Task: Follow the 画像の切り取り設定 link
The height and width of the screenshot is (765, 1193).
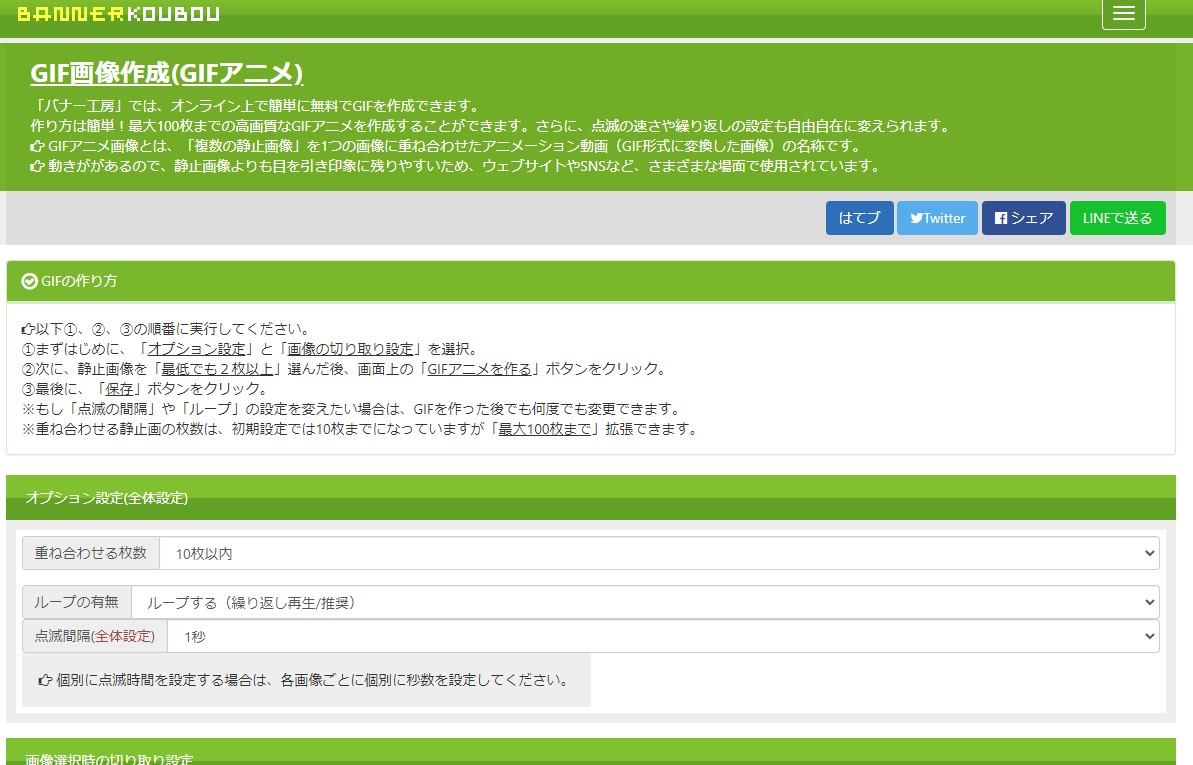Action: tap(350, 349)
